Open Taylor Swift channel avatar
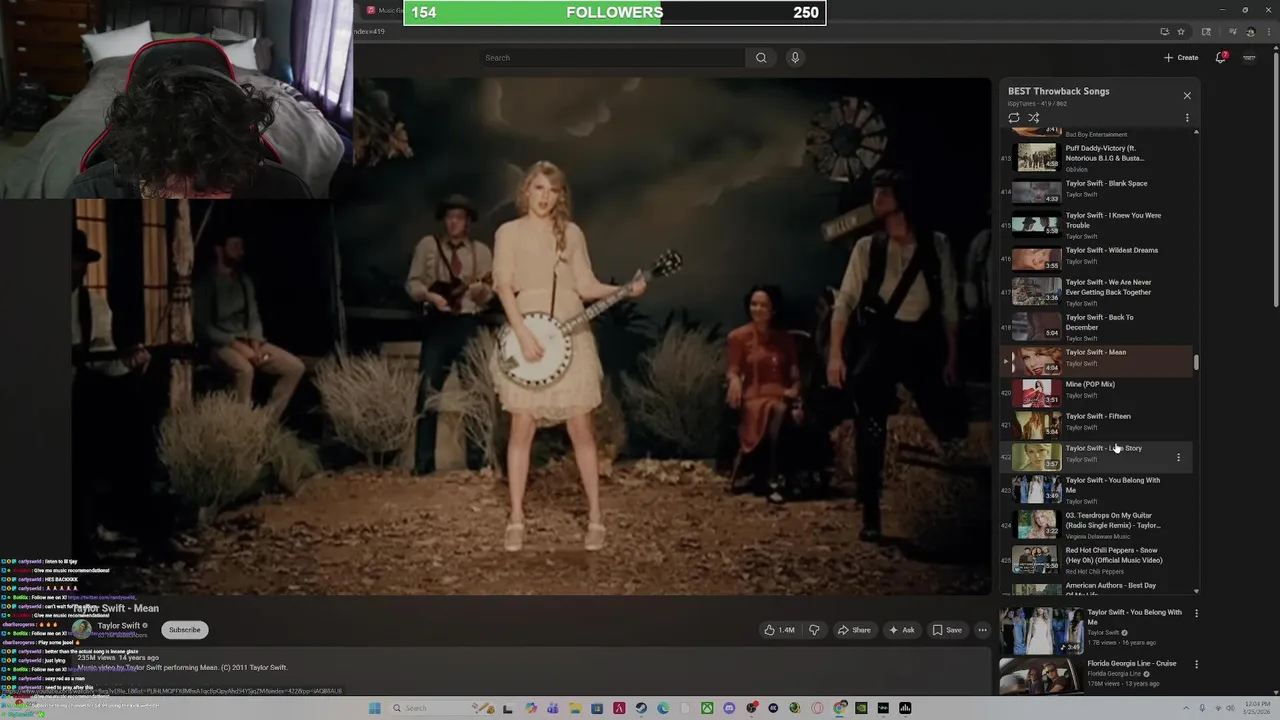Viewport: 1280px width, 720px height. point(82,629)
